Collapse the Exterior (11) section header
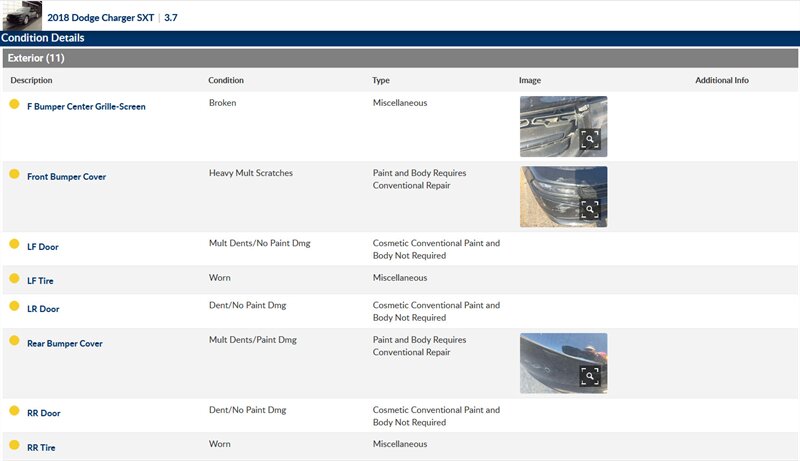 [36, 58]
